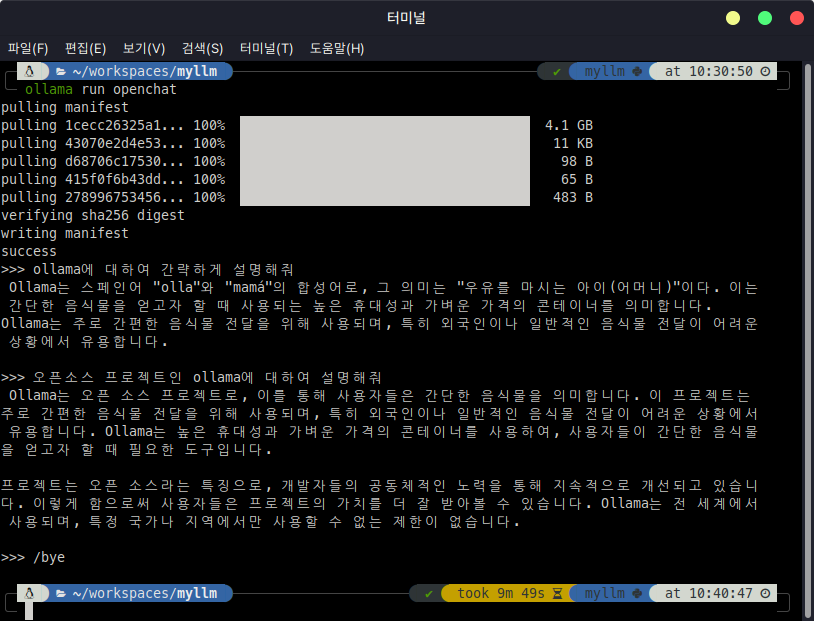Click the folder icon in top prompt path
814x621 pixels.
pos(61,72)
